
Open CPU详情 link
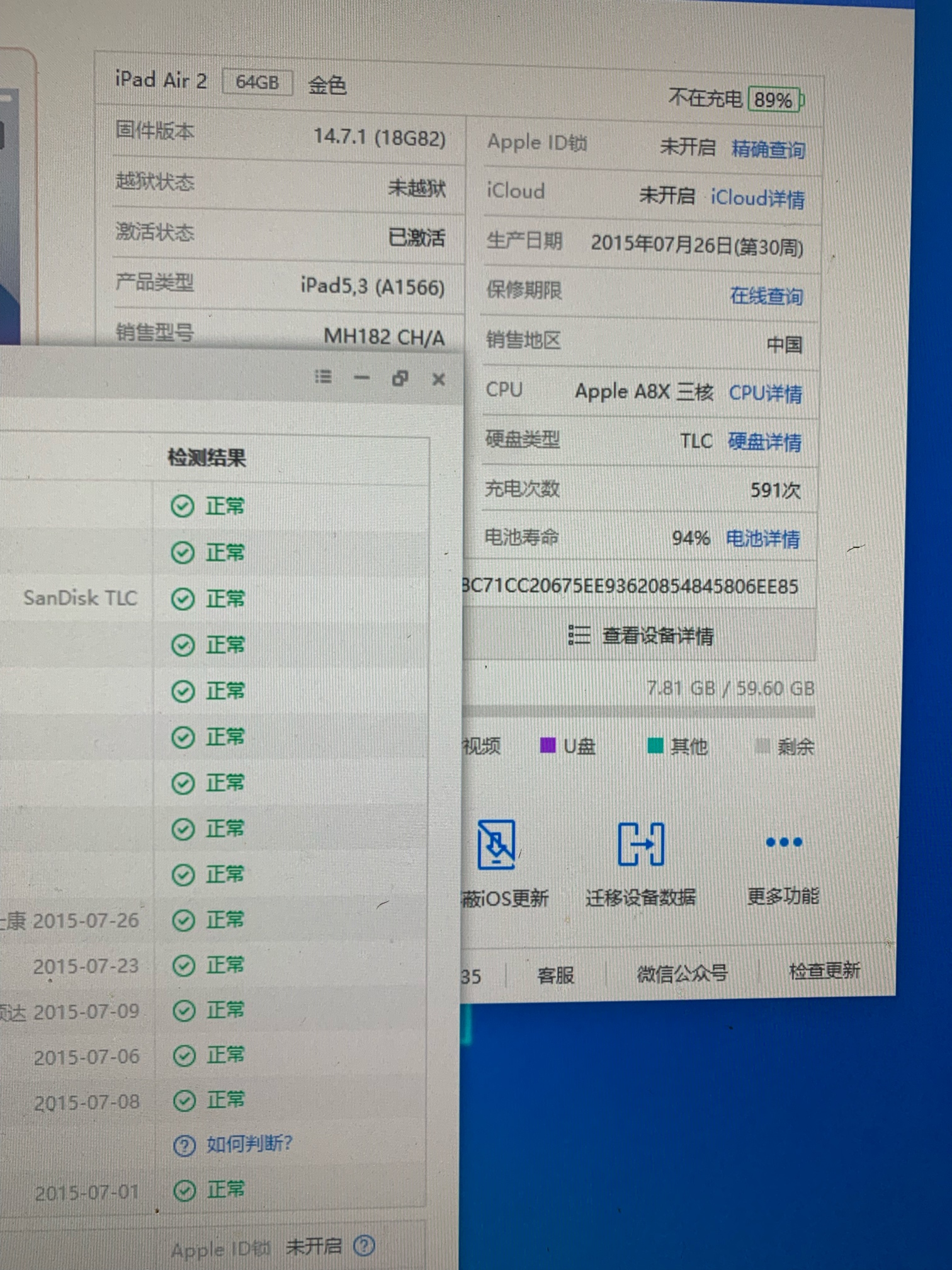click(765, 393)
